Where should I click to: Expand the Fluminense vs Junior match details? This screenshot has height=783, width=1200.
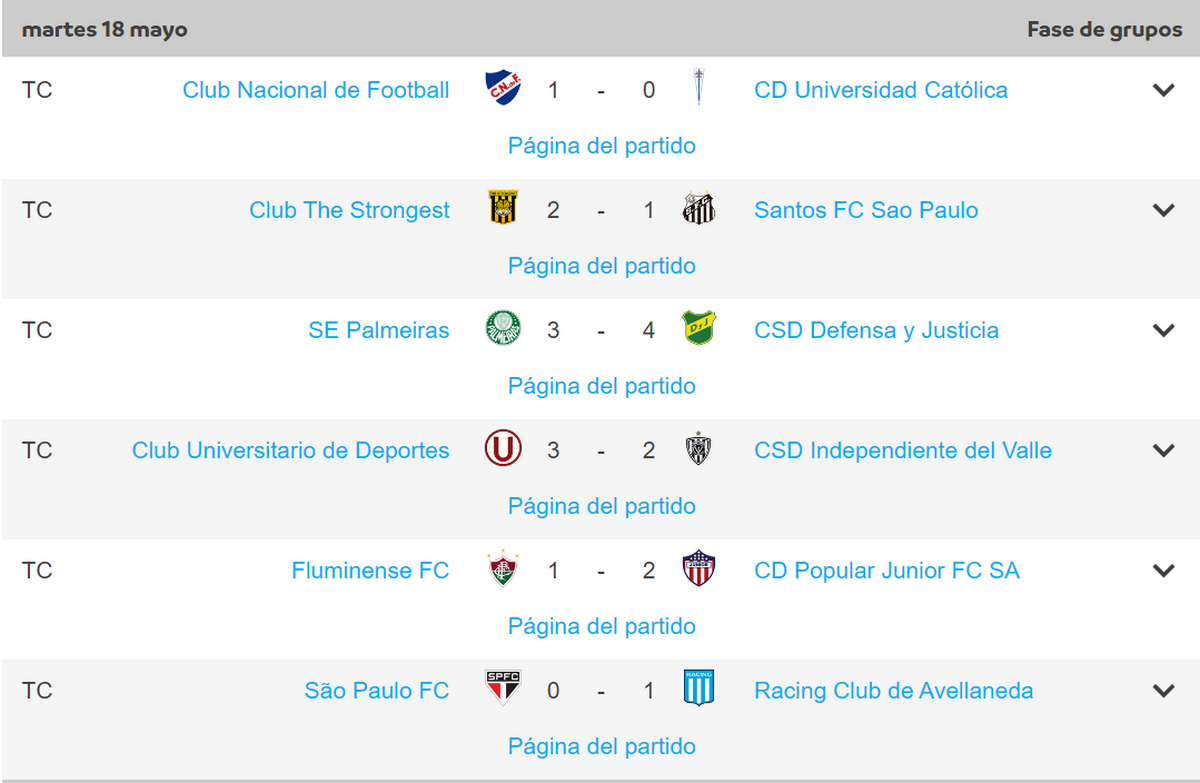tap(1163, 570)
